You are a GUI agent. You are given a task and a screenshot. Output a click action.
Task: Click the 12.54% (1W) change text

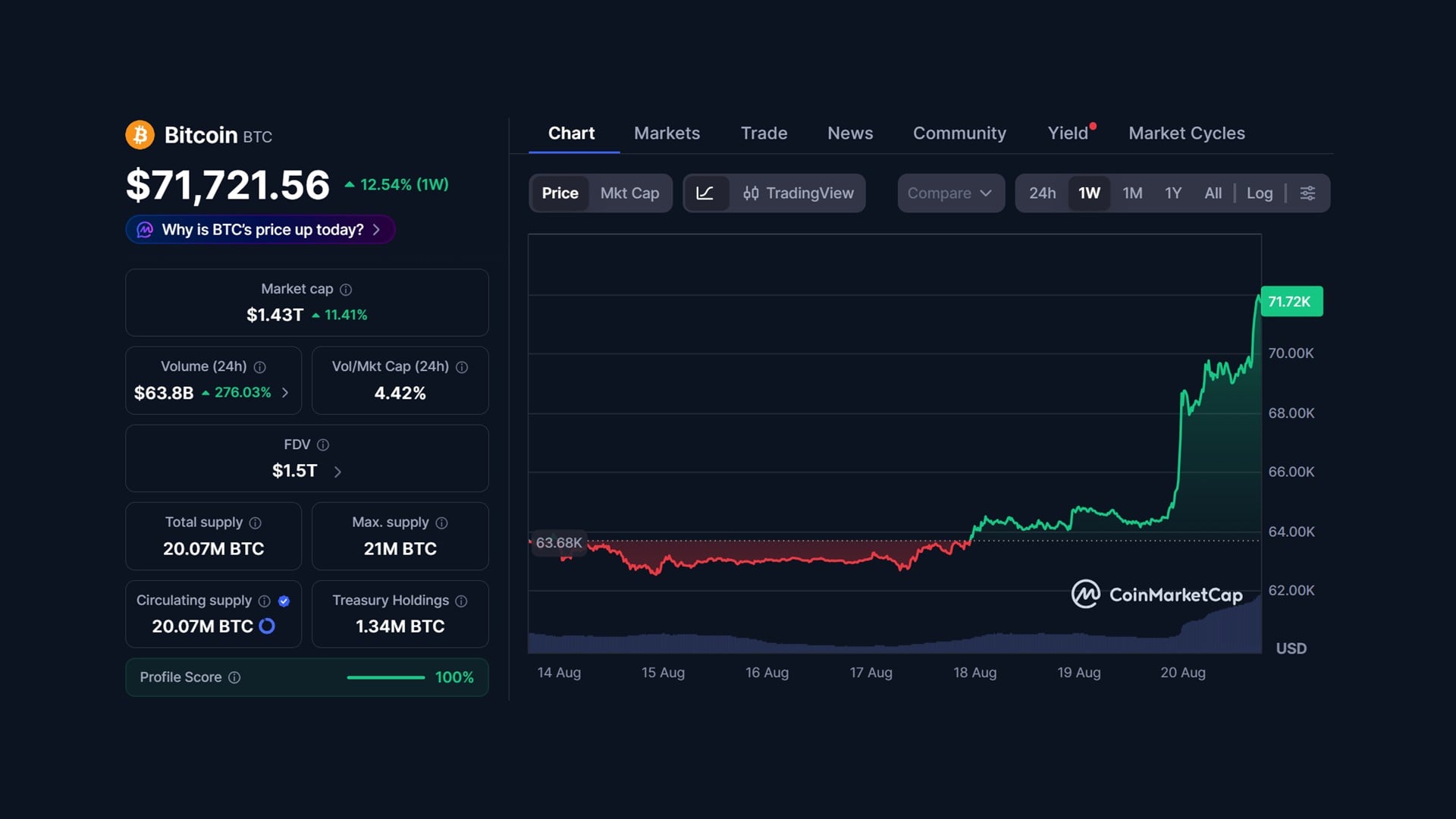(x=404, y=185)
